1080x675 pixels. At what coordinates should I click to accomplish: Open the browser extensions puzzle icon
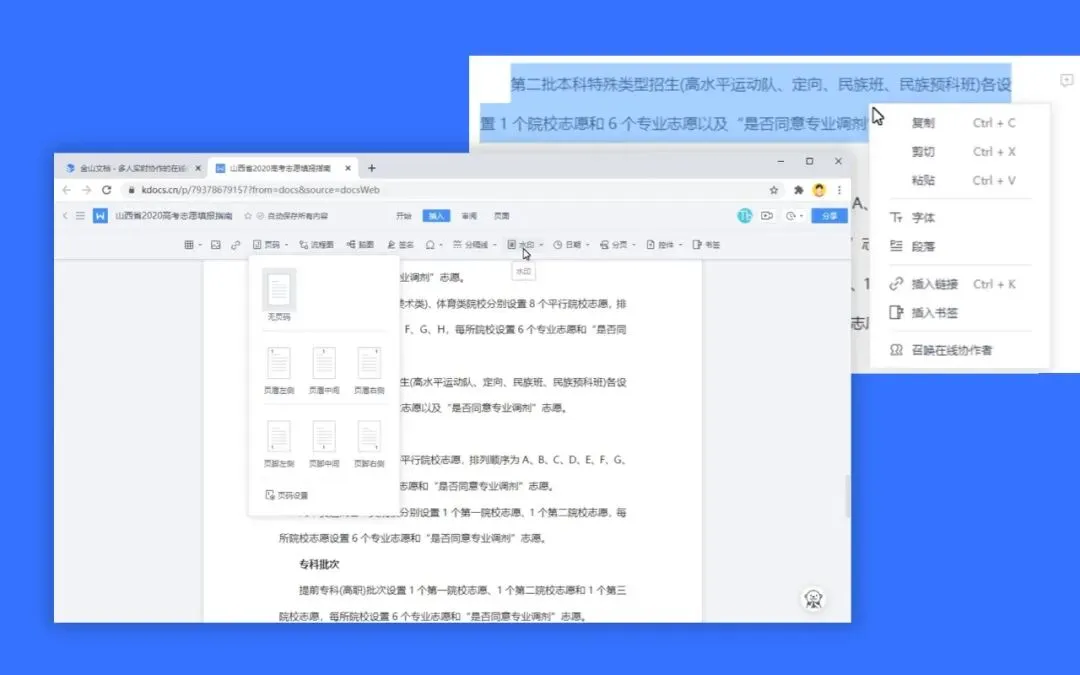point(798,190)
